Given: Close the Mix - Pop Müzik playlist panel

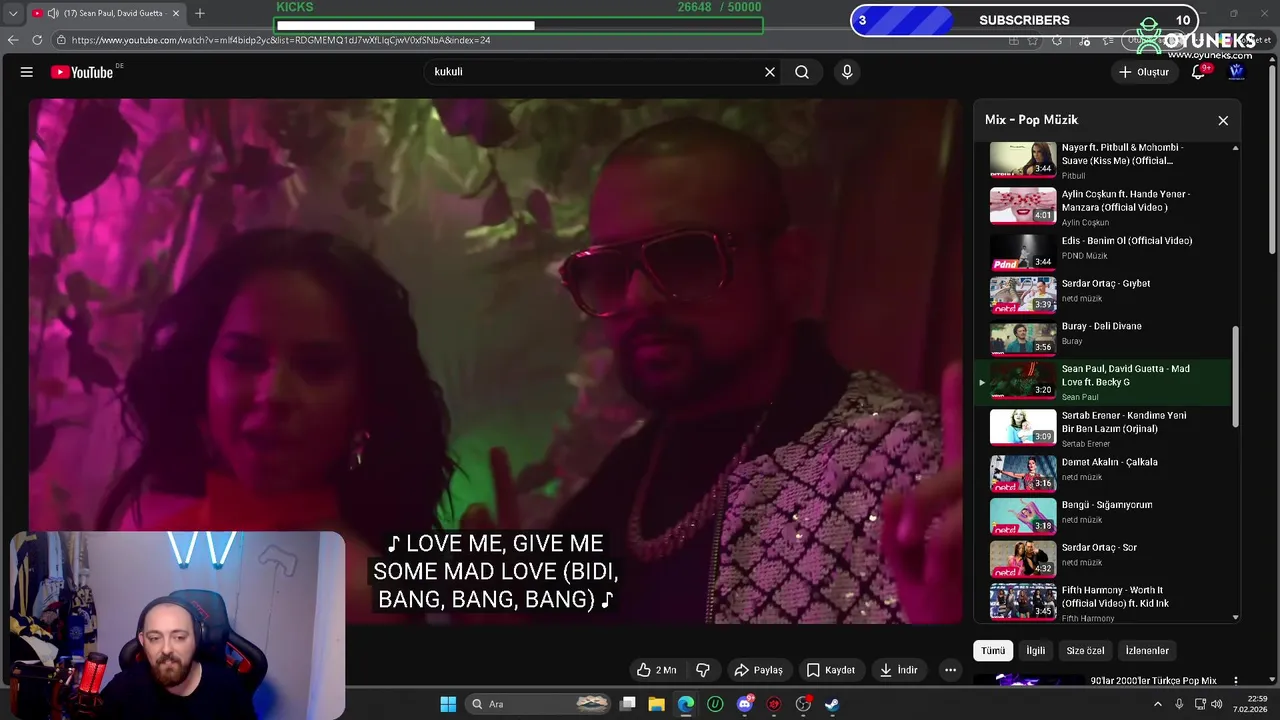Looking at the screenshot, I should click(x=1223, y=120).
